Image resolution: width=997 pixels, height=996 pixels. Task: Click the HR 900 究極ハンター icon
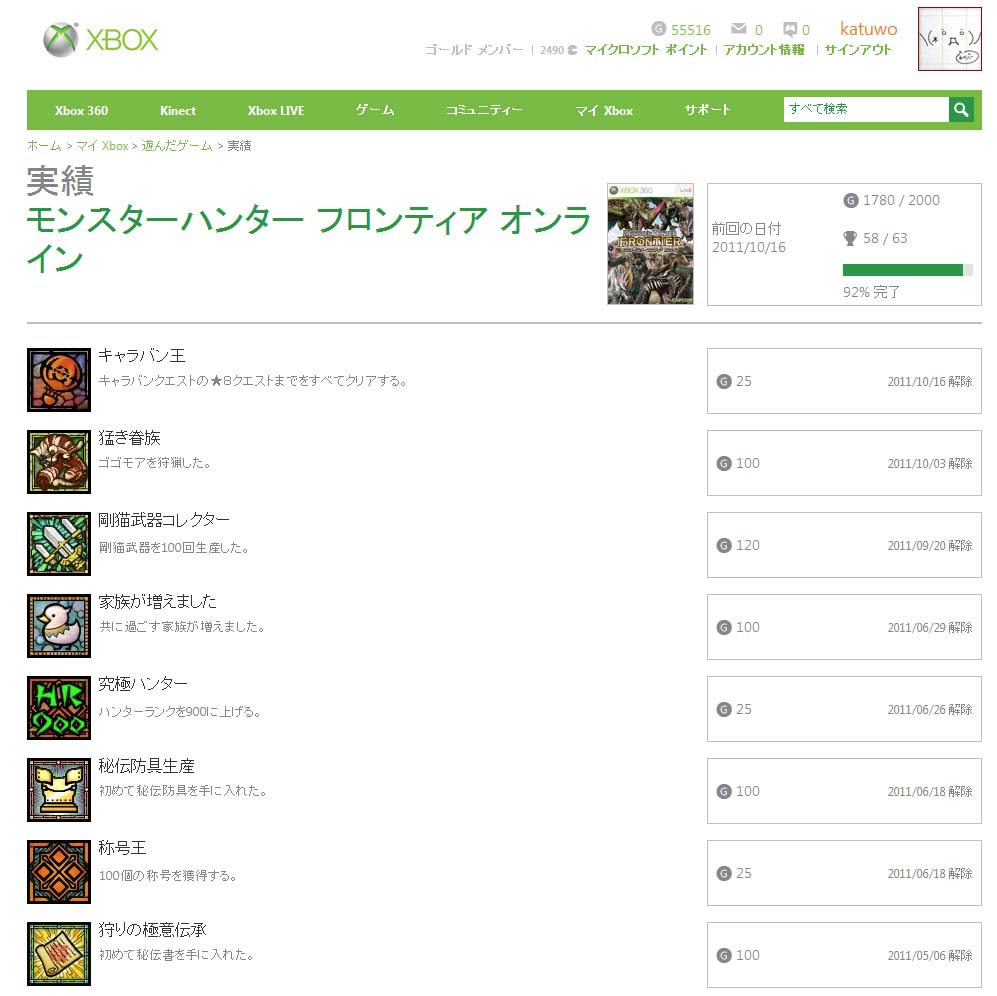pos(58,708)
